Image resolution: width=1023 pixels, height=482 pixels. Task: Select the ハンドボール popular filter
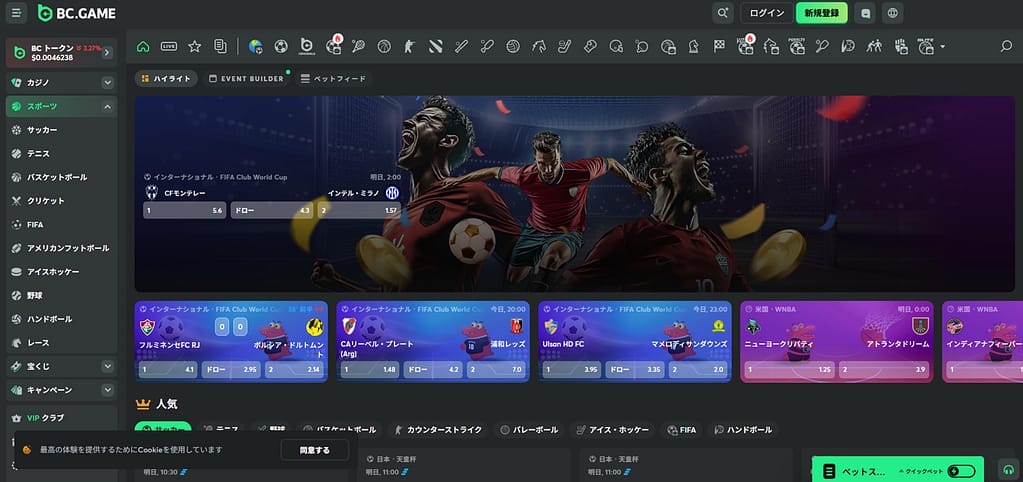[x=743, y=430]
